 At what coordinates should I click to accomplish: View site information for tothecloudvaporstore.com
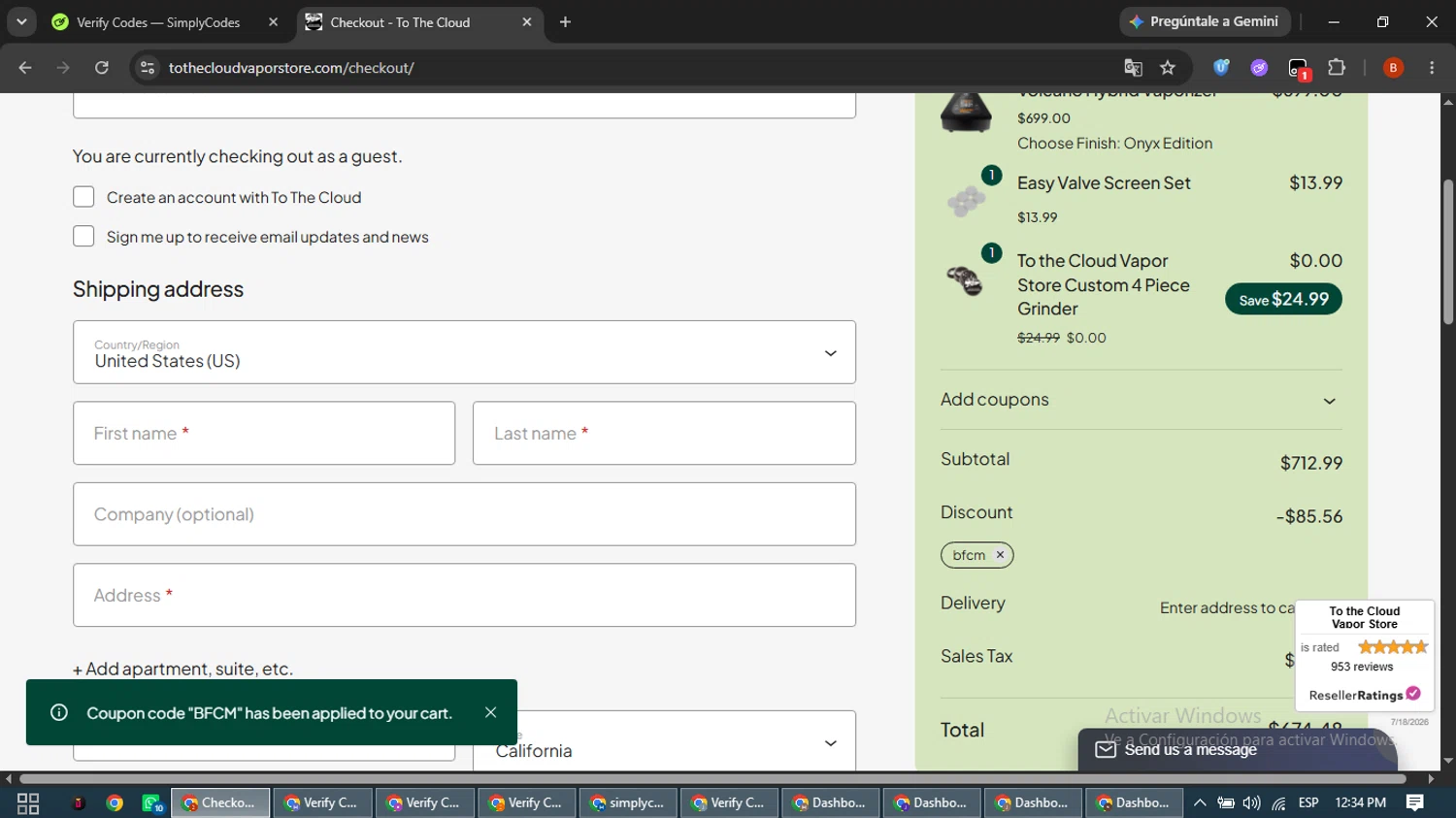148,68
